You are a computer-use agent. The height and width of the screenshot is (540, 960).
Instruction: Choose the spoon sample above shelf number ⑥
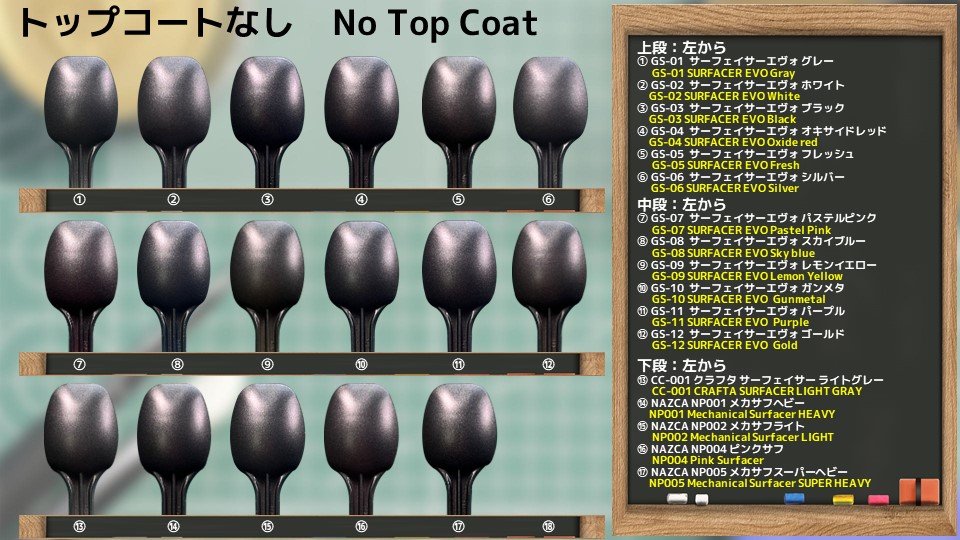point(550,122)
